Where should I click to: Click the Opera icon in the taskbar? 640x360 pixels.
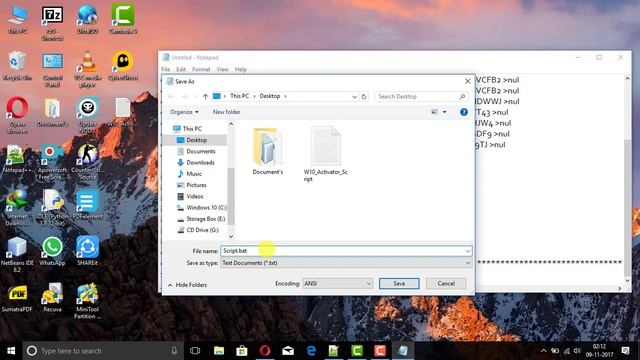pos(265,351)
